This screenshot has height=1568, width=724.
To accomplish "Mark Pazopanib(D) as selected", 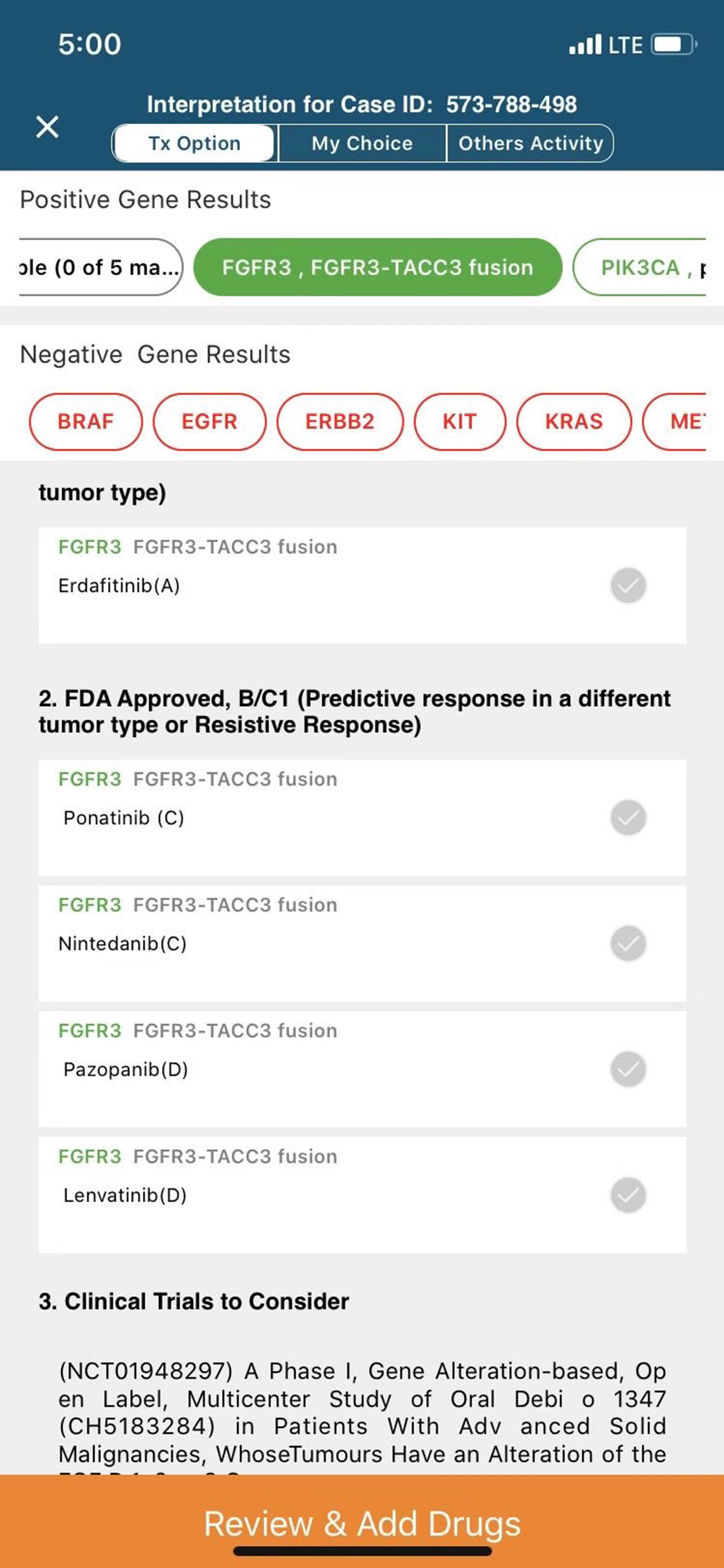I will (x=628, y=1069).
